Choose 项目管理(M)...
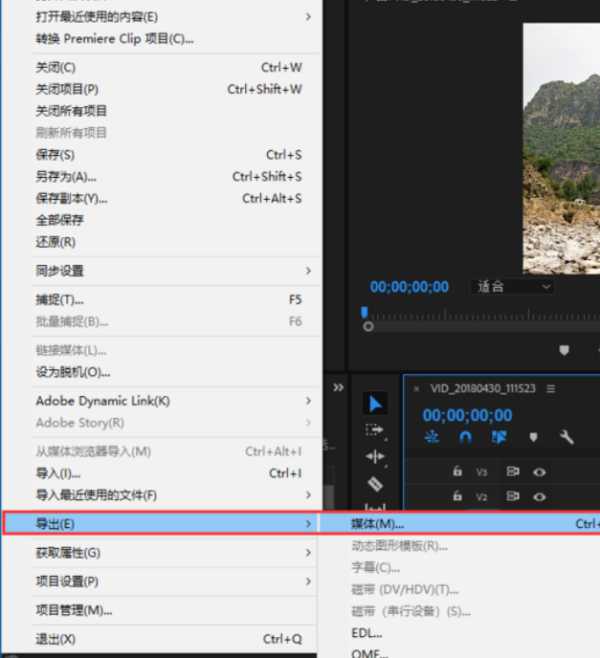Viewport: 600px width, 658px height. [175, 610]
